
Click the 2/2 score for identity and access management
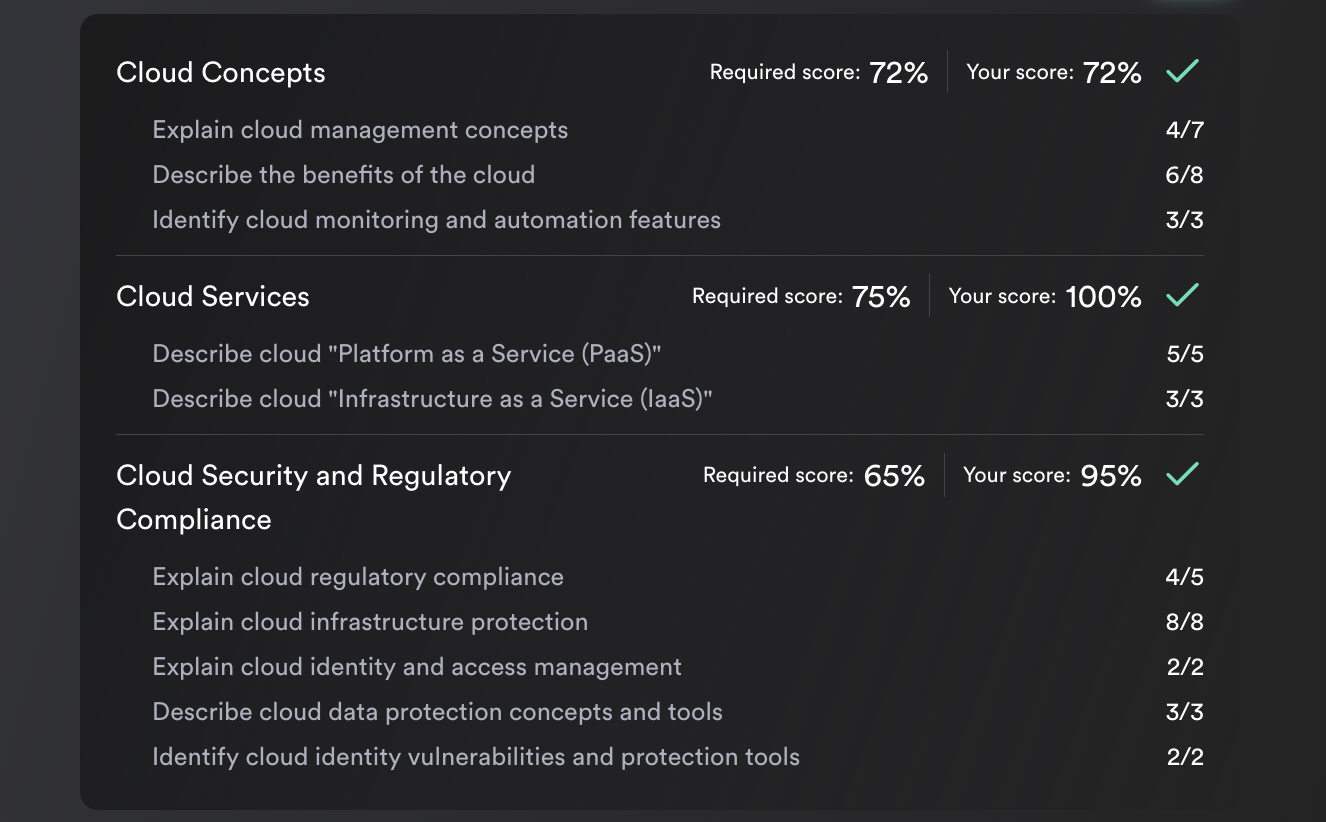click(1184, 667)
